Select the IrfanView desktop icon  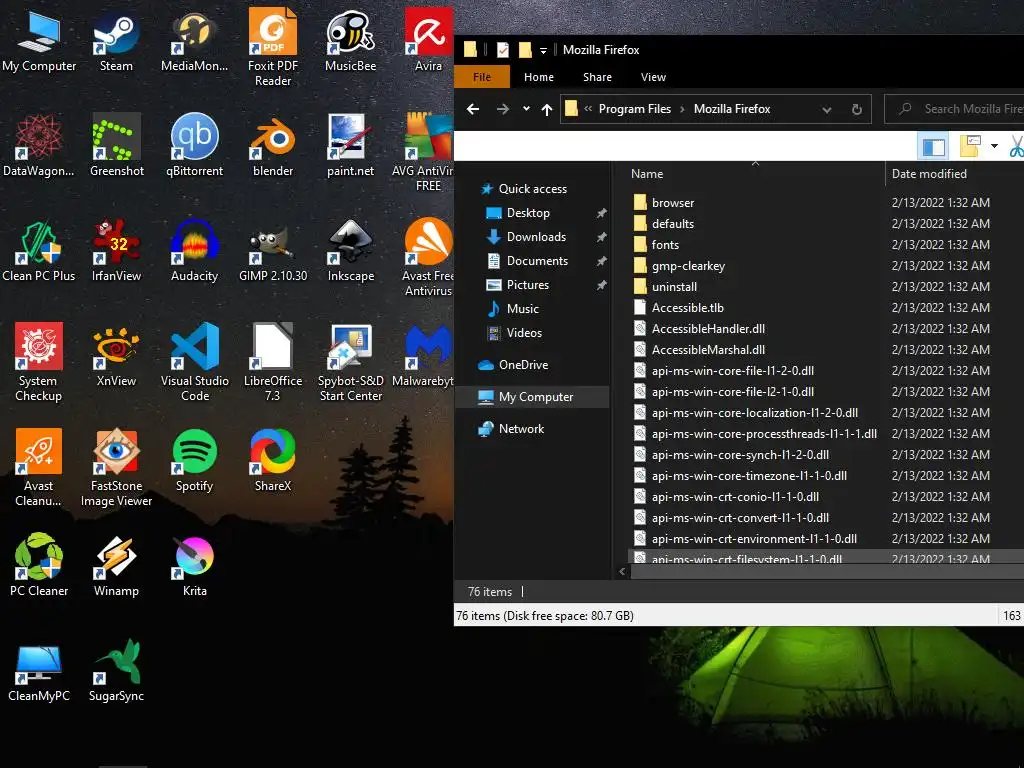pyautogui.click(x=116, y=251)
